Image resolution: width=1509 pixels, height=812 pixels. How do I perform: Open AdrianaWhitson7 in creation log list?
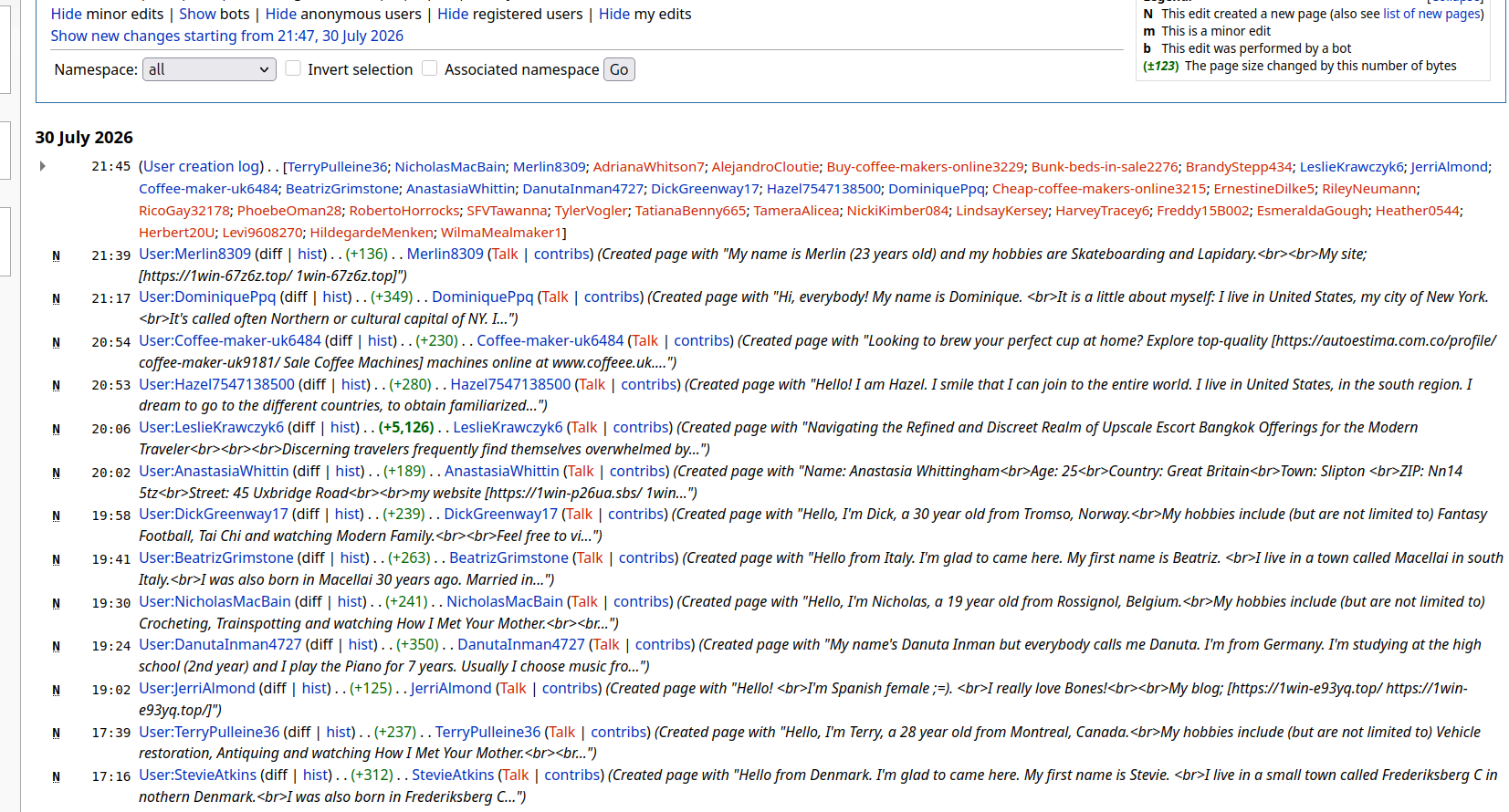click(x=648, y=166)
